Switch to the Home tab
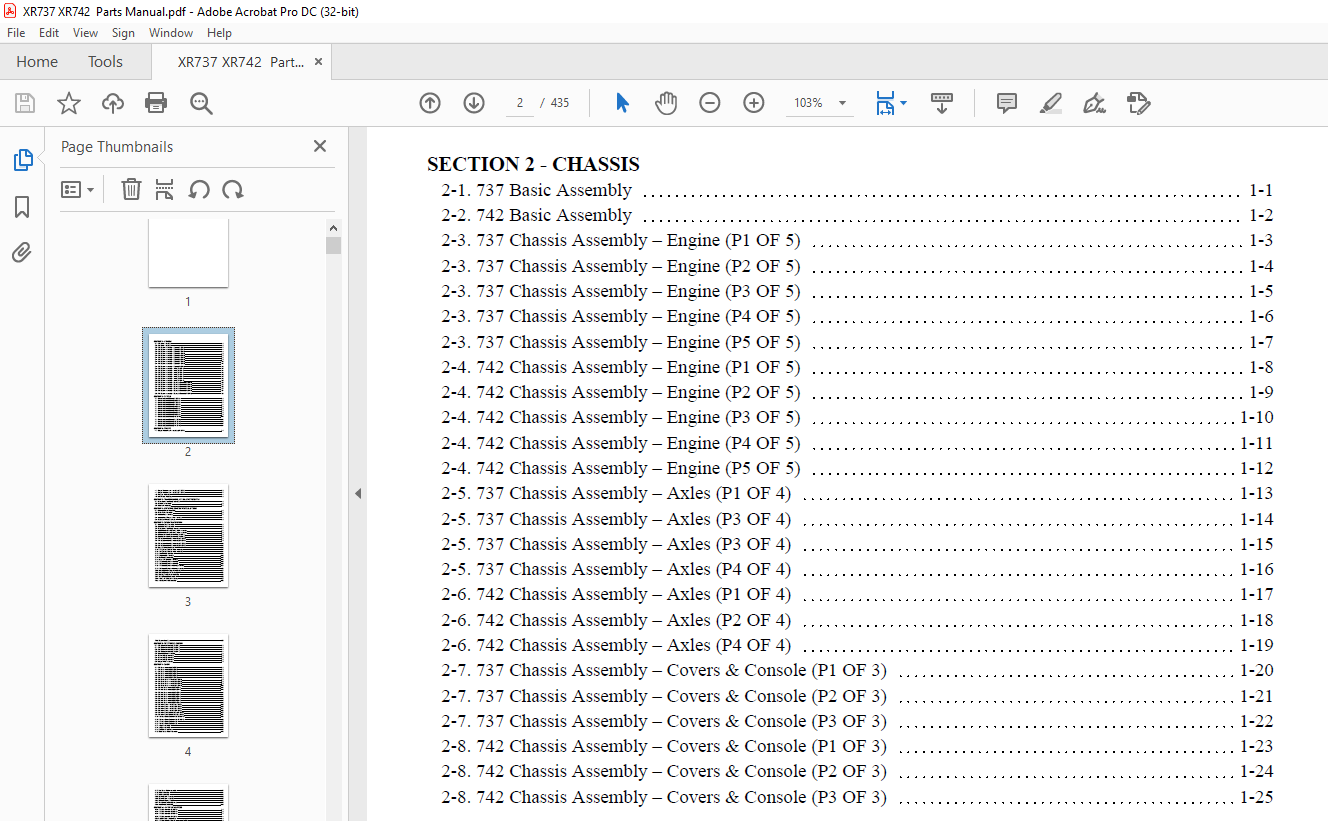 pos(37,62)
